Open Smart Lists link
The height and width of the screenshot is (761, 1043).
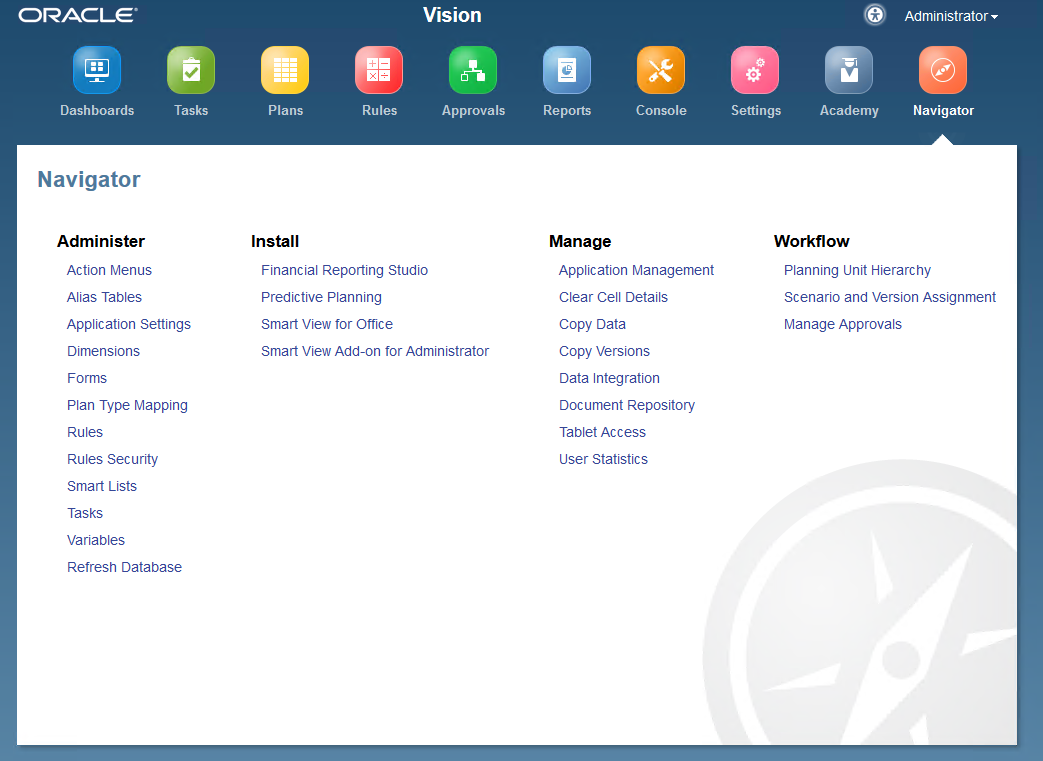[102, 486]
